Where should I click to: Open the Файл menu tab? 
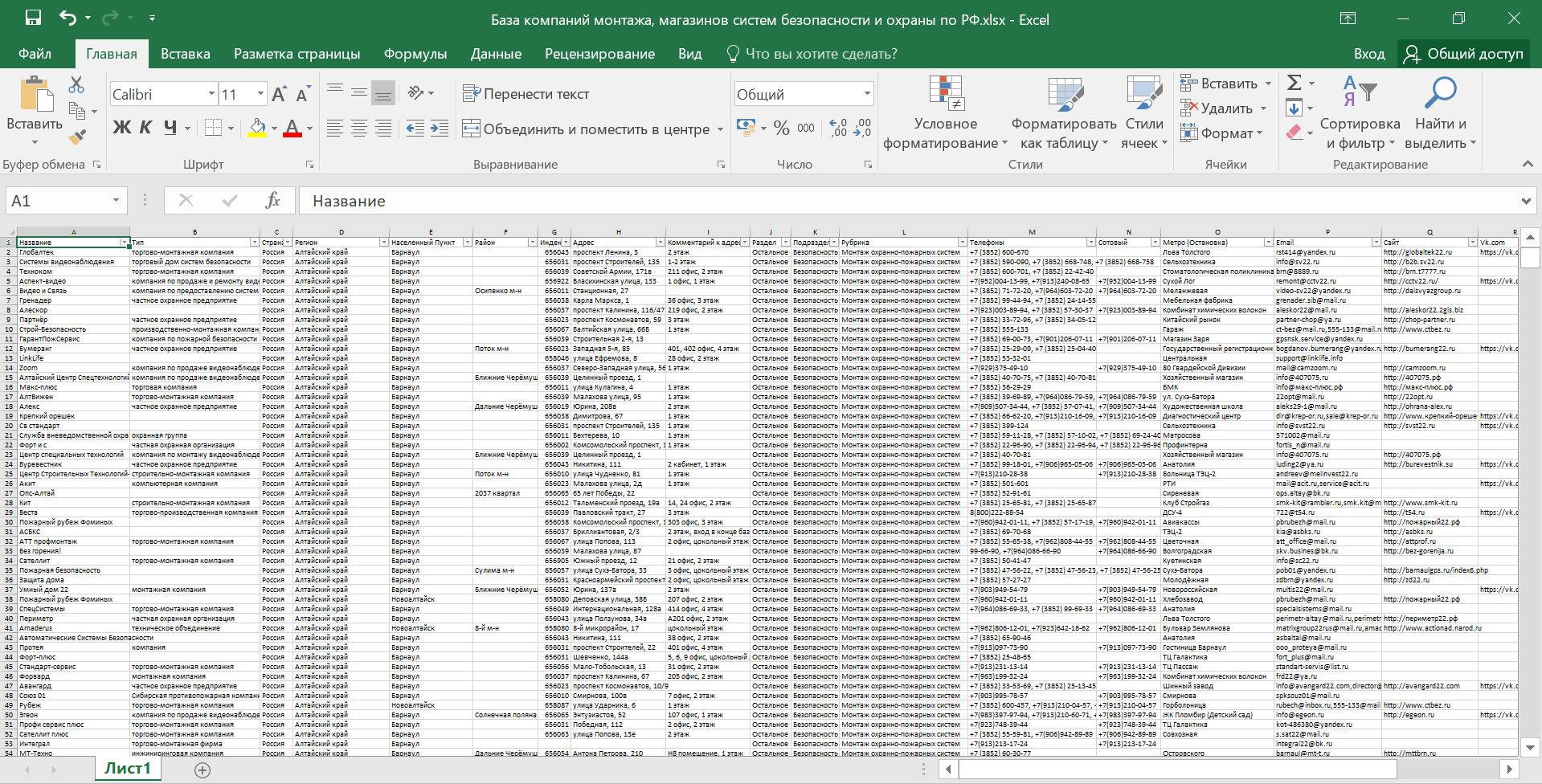35,54
